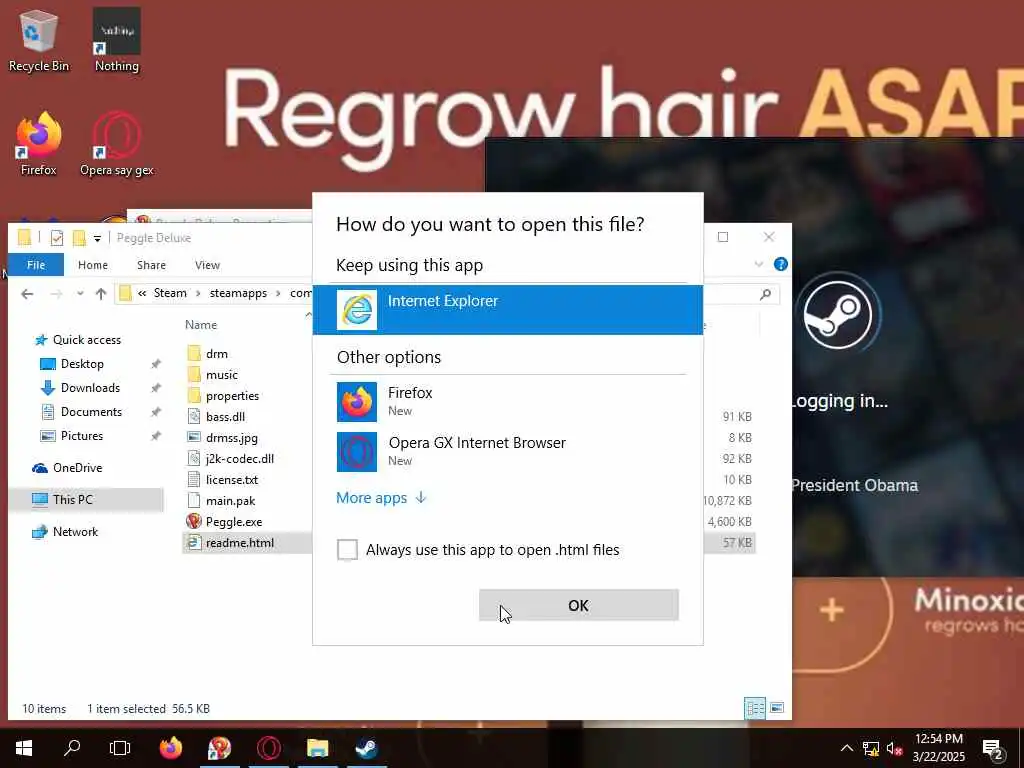Go back with the Explorer back arrow
The width and height of the screenshot is (1024, 768).
pyautogui.click(x=27, y=294)
